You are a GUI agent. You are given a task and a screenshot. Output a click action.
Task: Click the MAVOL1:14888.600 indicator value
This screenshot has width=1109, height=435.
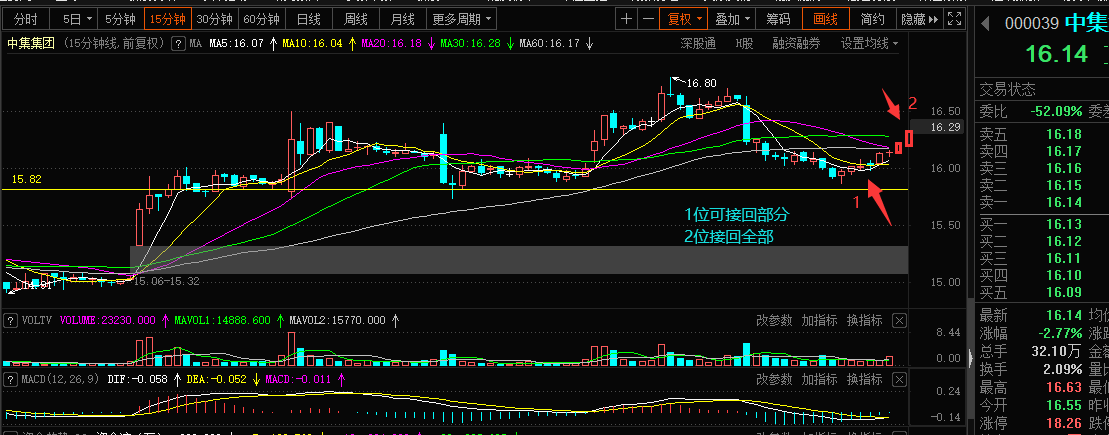[221, 320]
